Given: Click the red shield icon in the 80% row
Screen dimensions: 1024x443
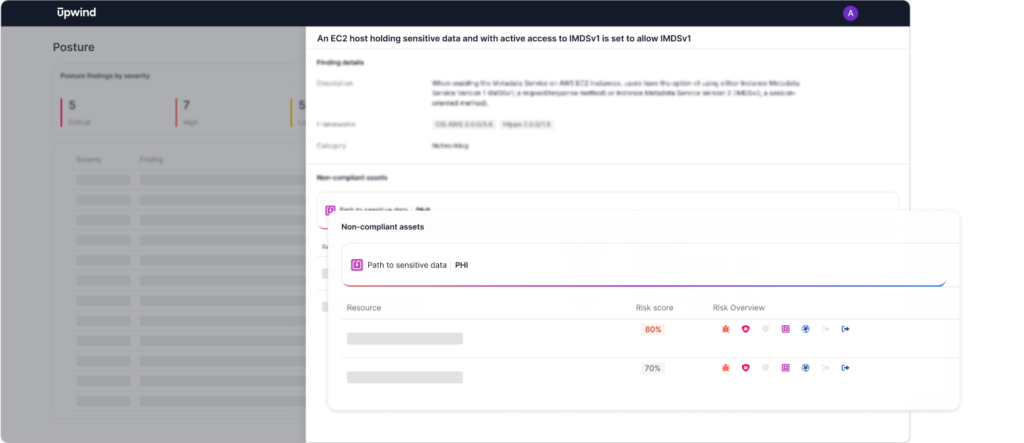Looking at the screenshot, I should (746, 329).
